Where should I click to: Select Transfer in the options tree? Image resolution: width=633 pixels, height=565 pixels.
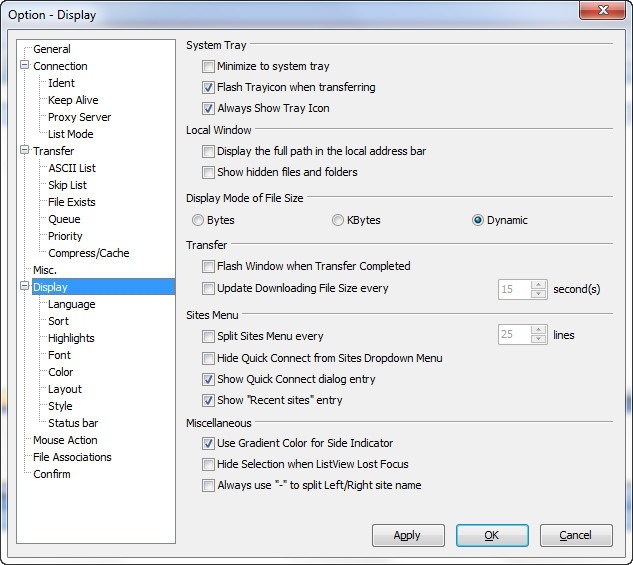click(x=53, y=151)
